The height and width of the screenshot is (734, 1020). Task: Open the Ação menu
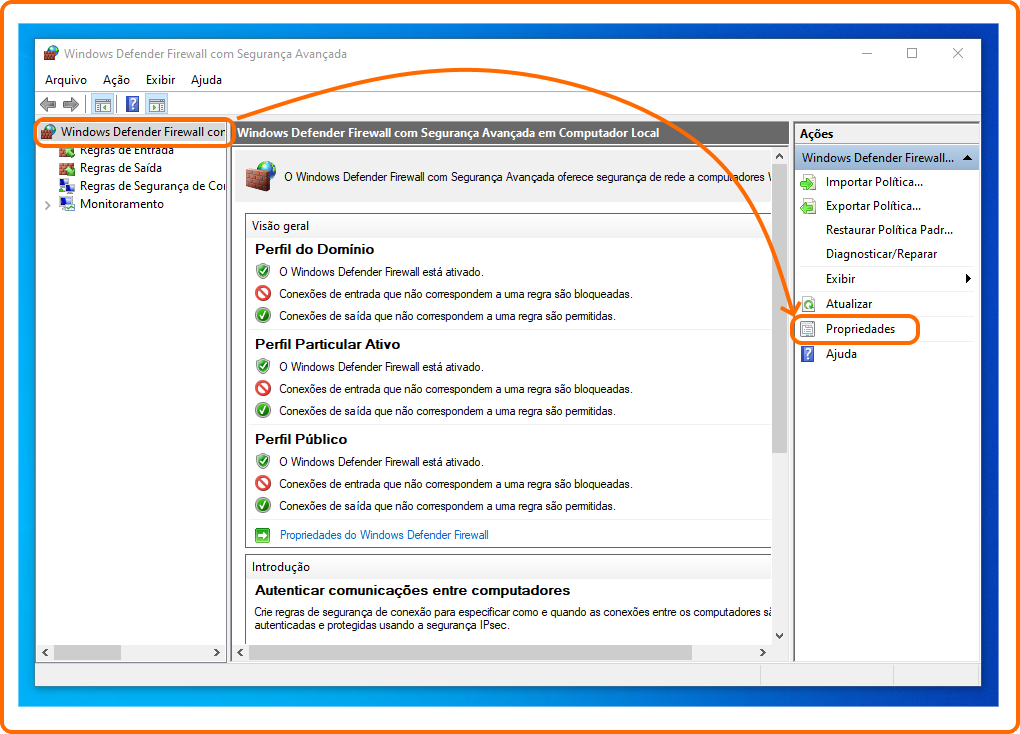(116, 79)
